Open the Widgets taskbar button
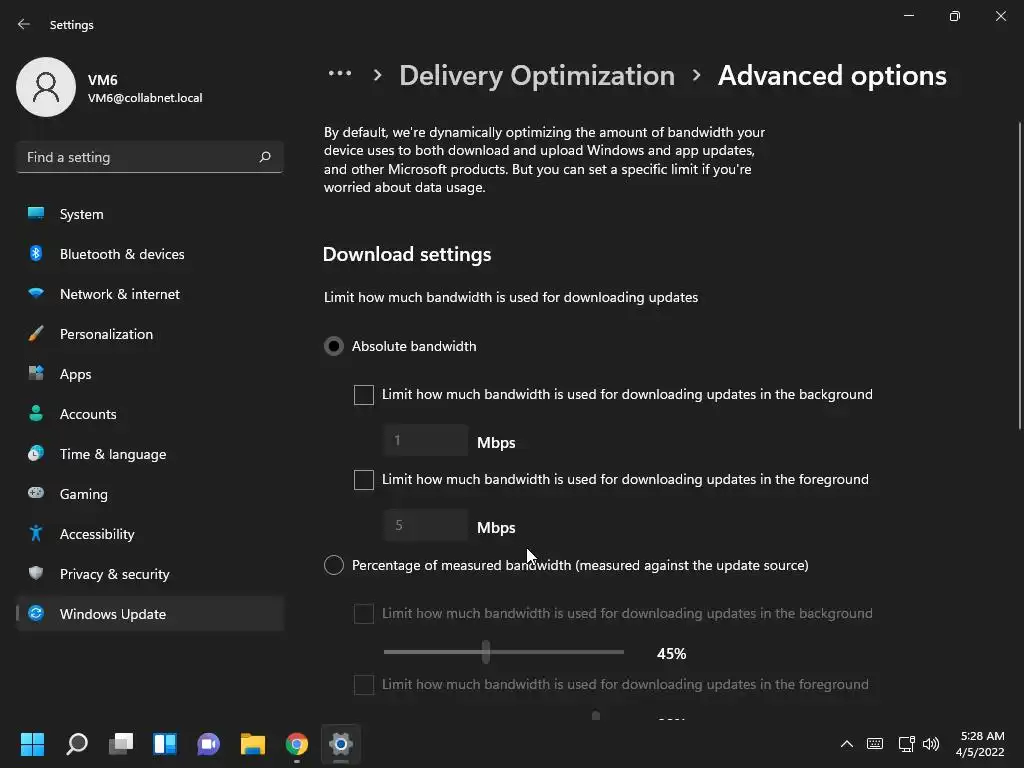This screenshot has height=768, width=1024. point(165,744)
